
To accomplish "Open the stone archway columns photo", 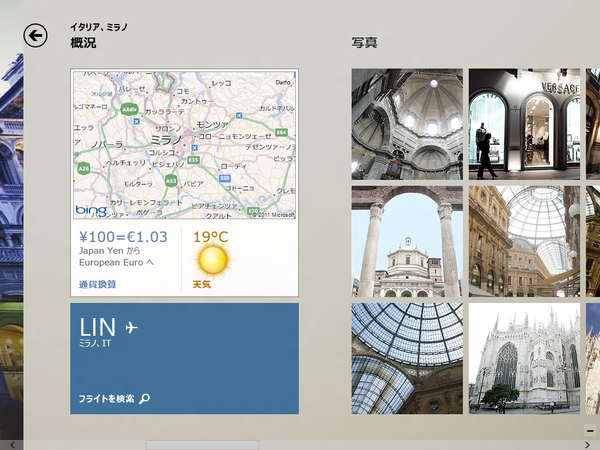I will point(407,241).
